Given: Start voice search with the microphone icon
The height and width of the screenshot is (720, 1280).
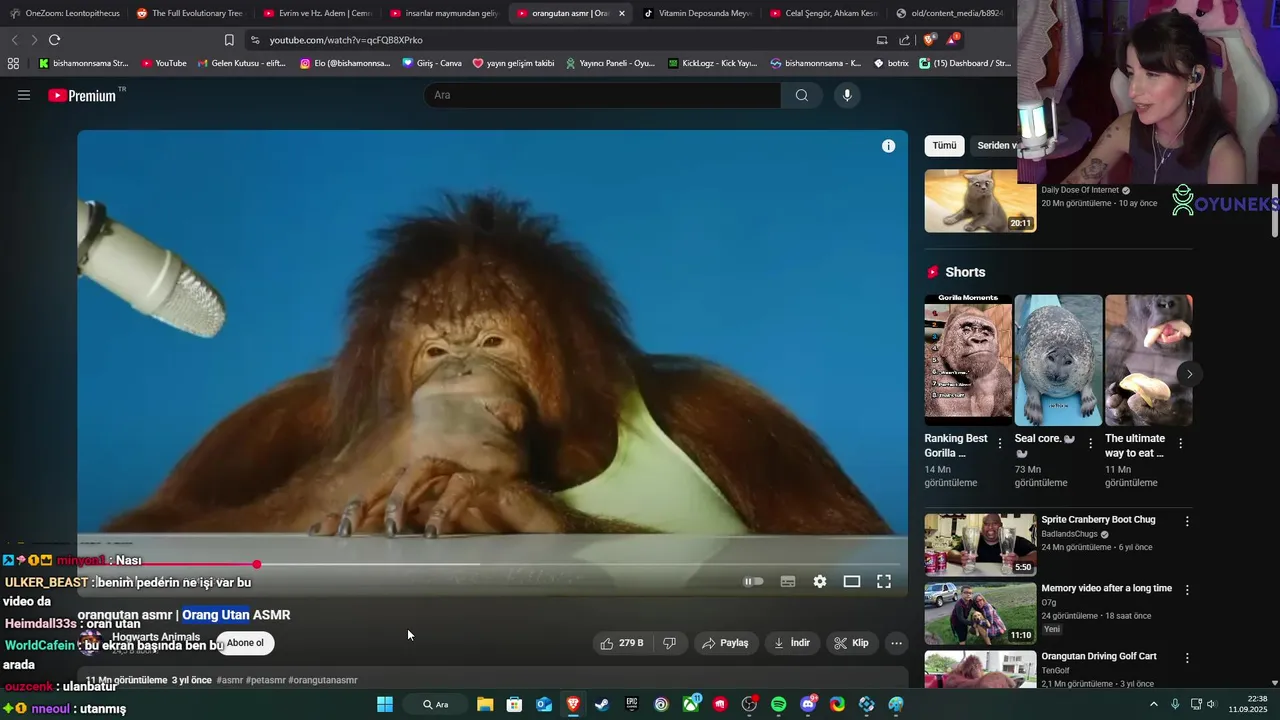Looking at the screenshot, I should point(847,95).
